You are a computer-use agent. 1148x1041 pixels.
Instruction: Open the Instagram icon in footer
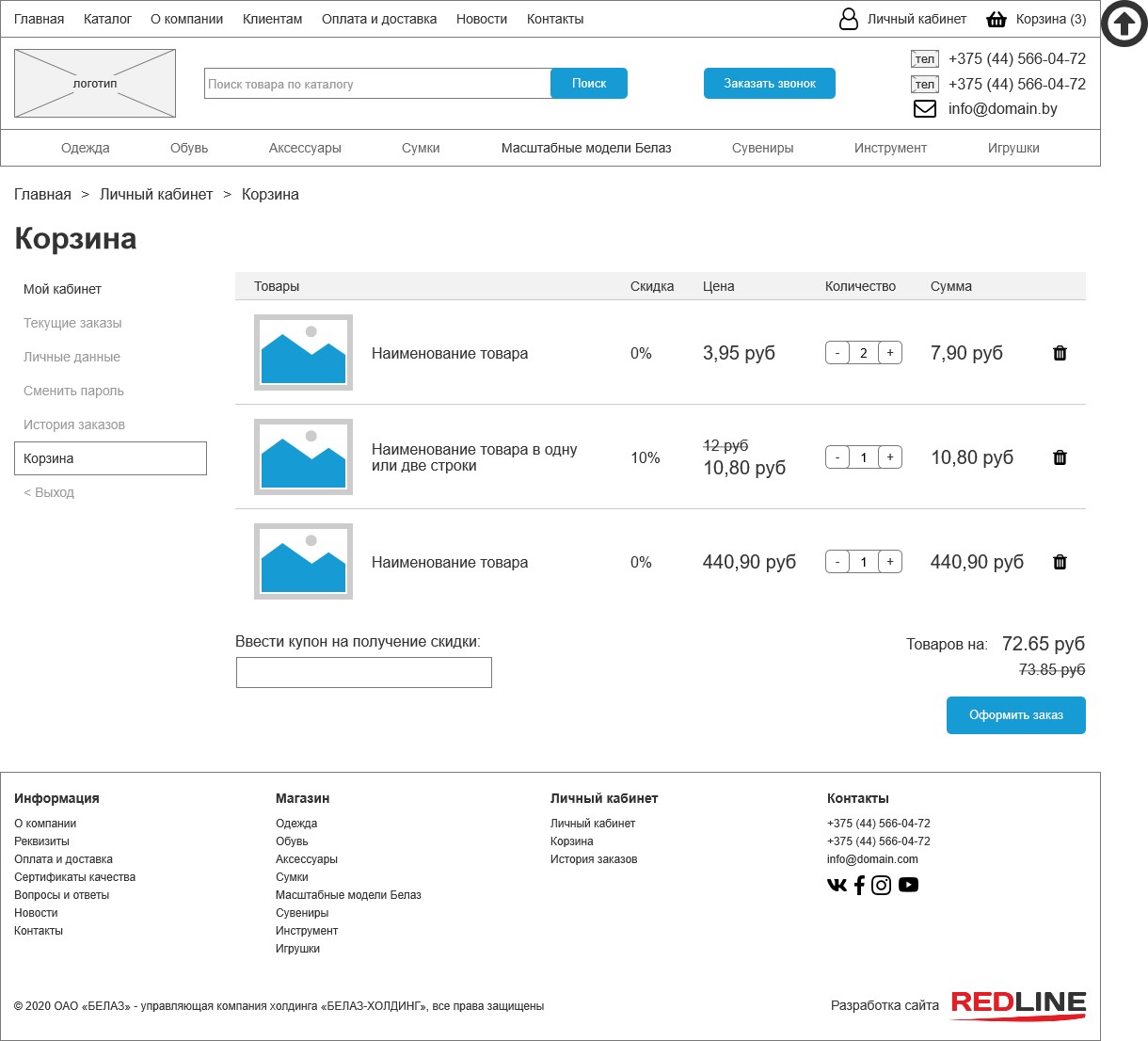(881, 885)
